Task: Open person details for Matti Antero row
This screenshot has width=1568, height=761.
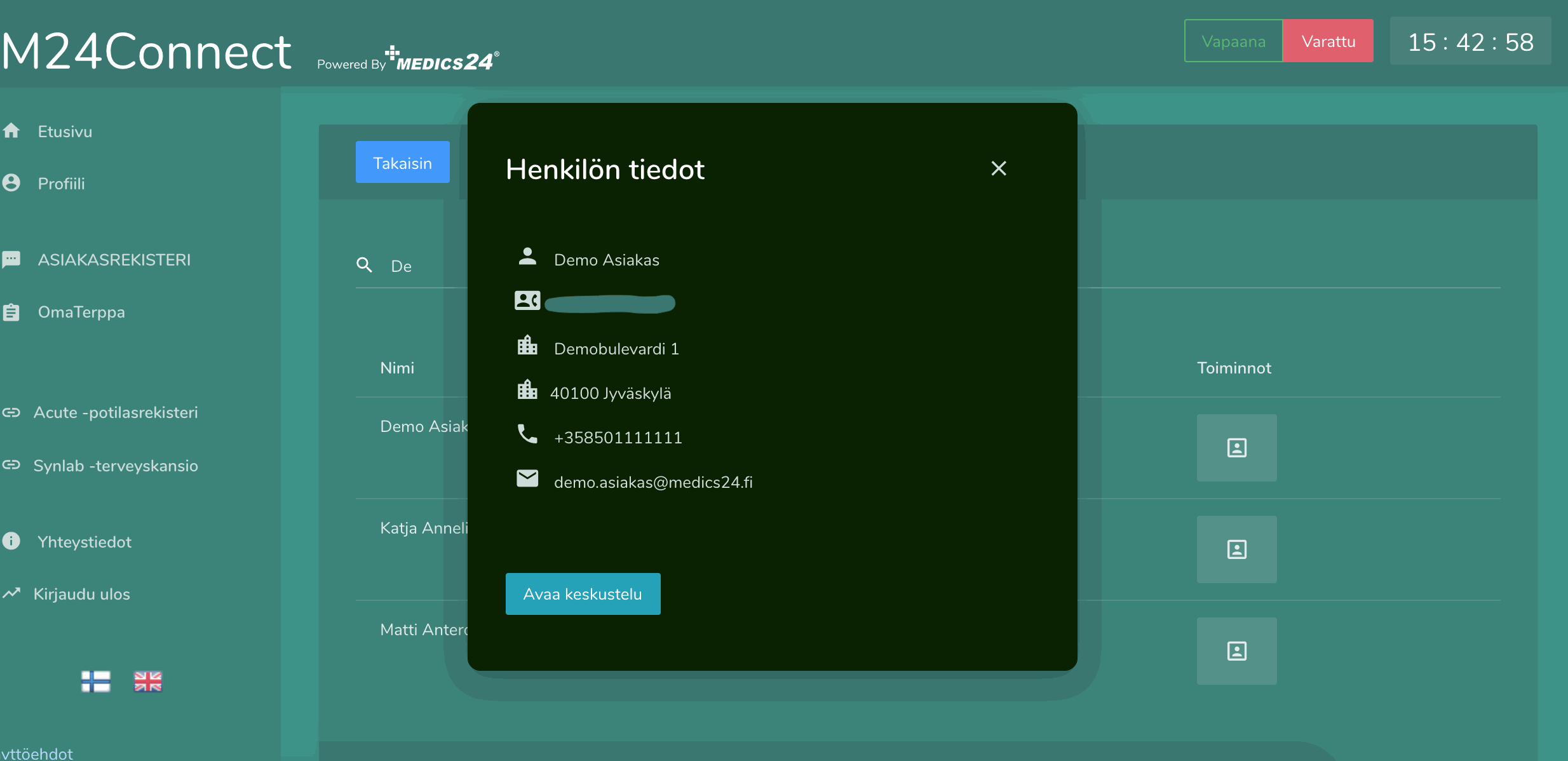Action: (1236, 651)
